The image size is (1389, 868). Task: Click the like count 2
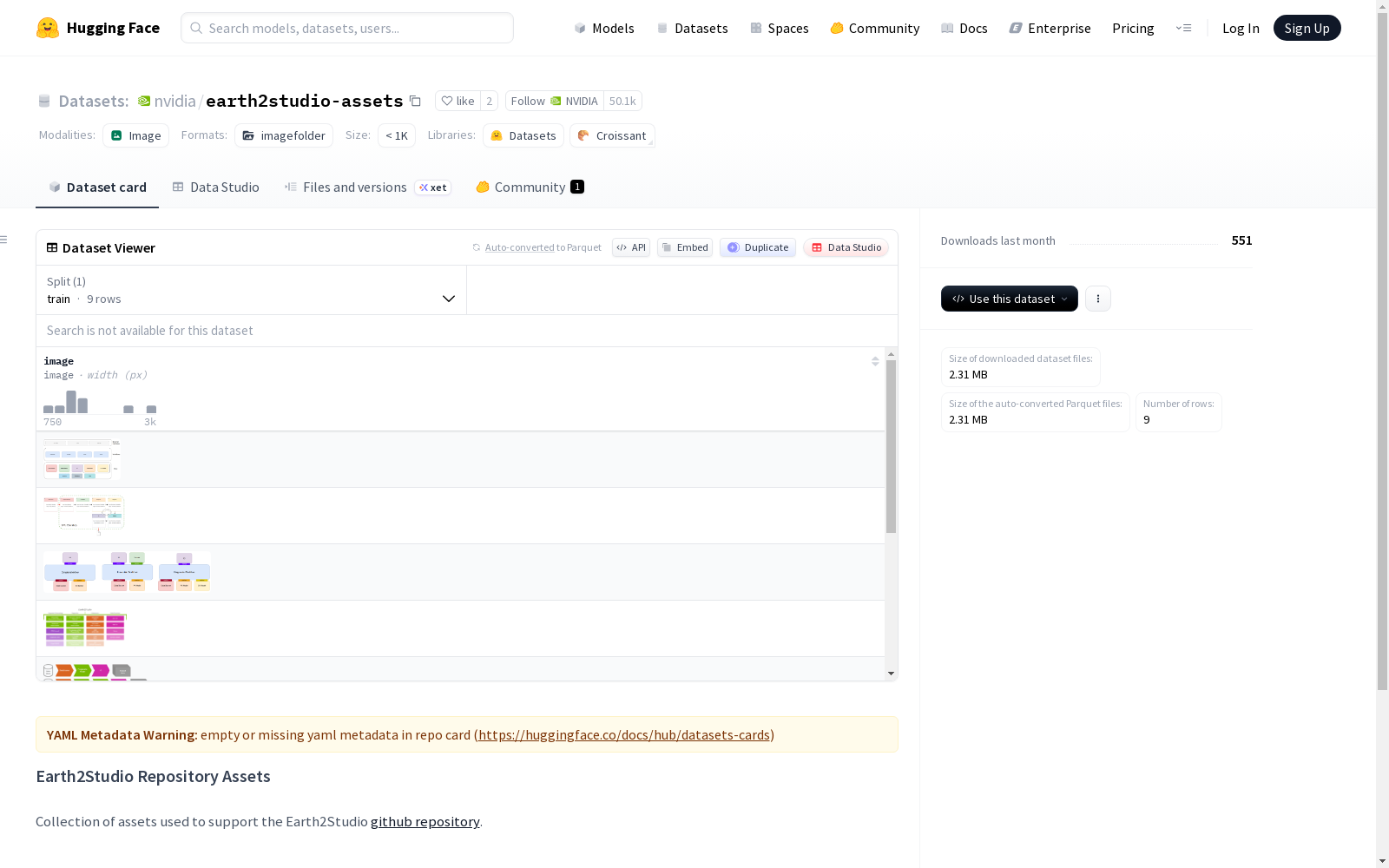pos(489,101)
